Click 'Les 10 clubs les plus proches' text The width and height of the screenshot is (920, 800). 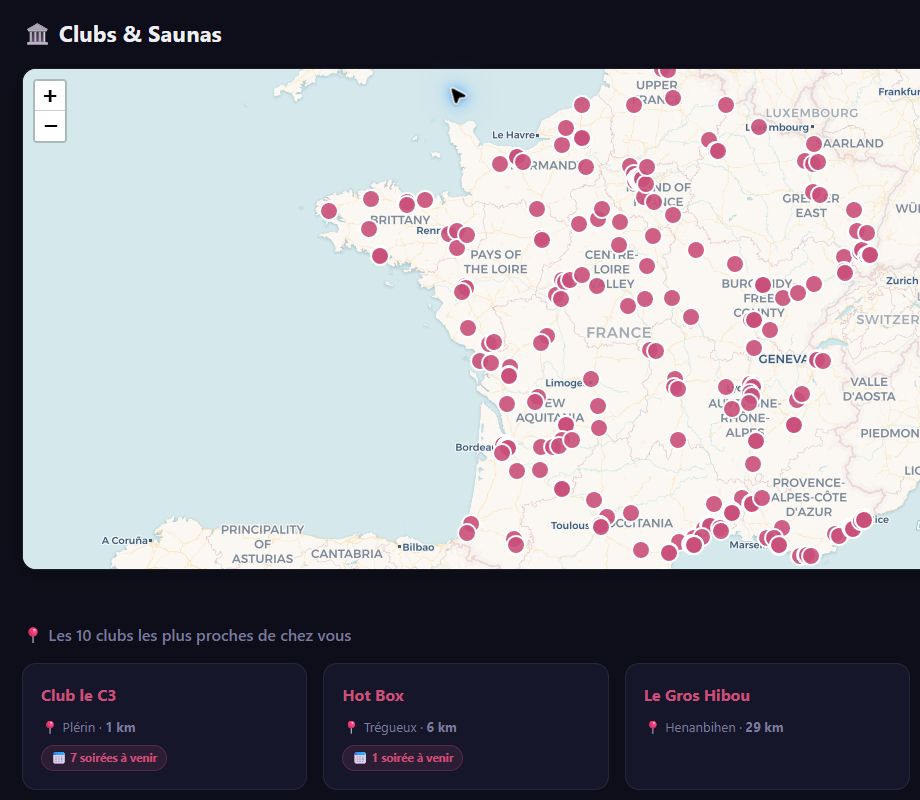click(x=199, y=636)
